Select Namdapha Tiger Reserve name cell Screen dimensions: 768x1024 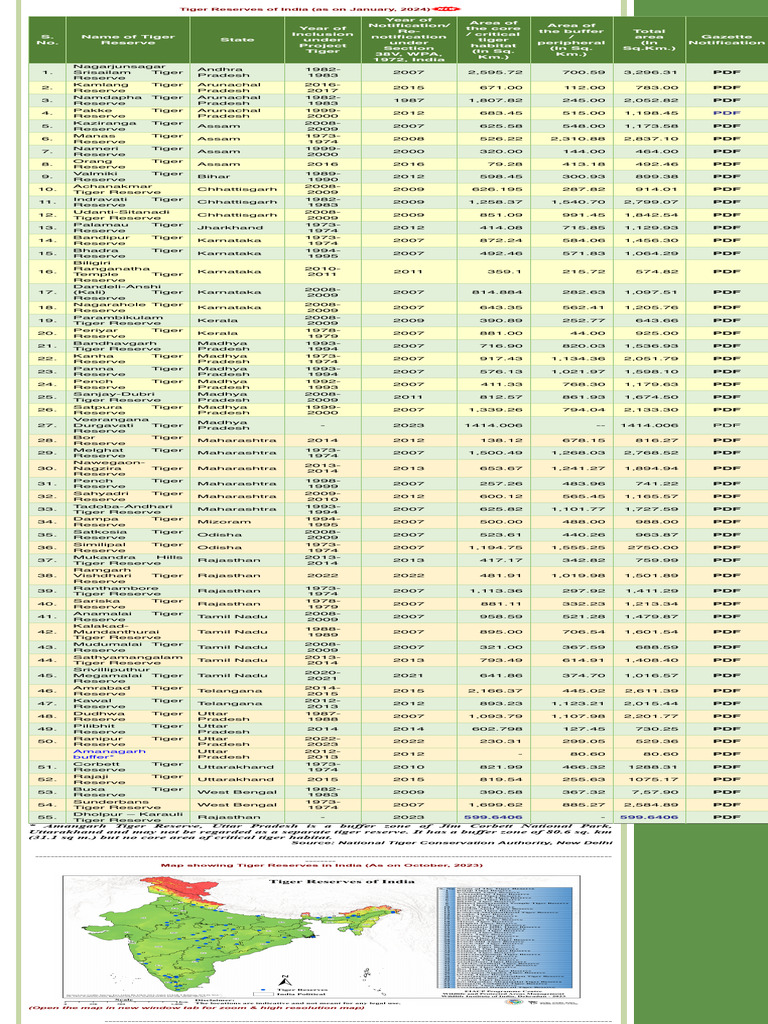[128, 100]
